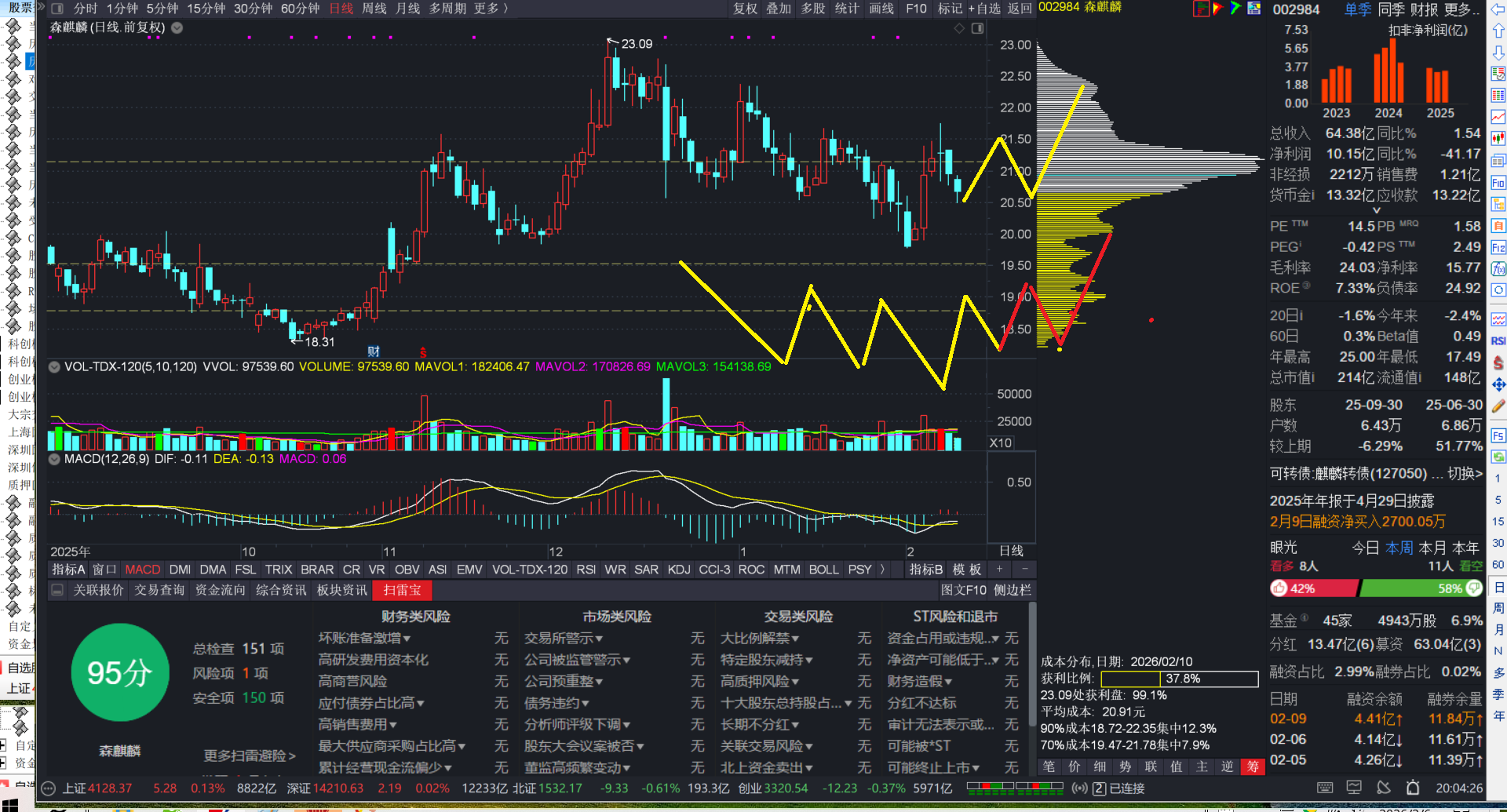Image resolution: width=1507 pixels, height=812 pixels.
Task: Open the F10 sidebar icon
Action: [x=1498, y=183]
